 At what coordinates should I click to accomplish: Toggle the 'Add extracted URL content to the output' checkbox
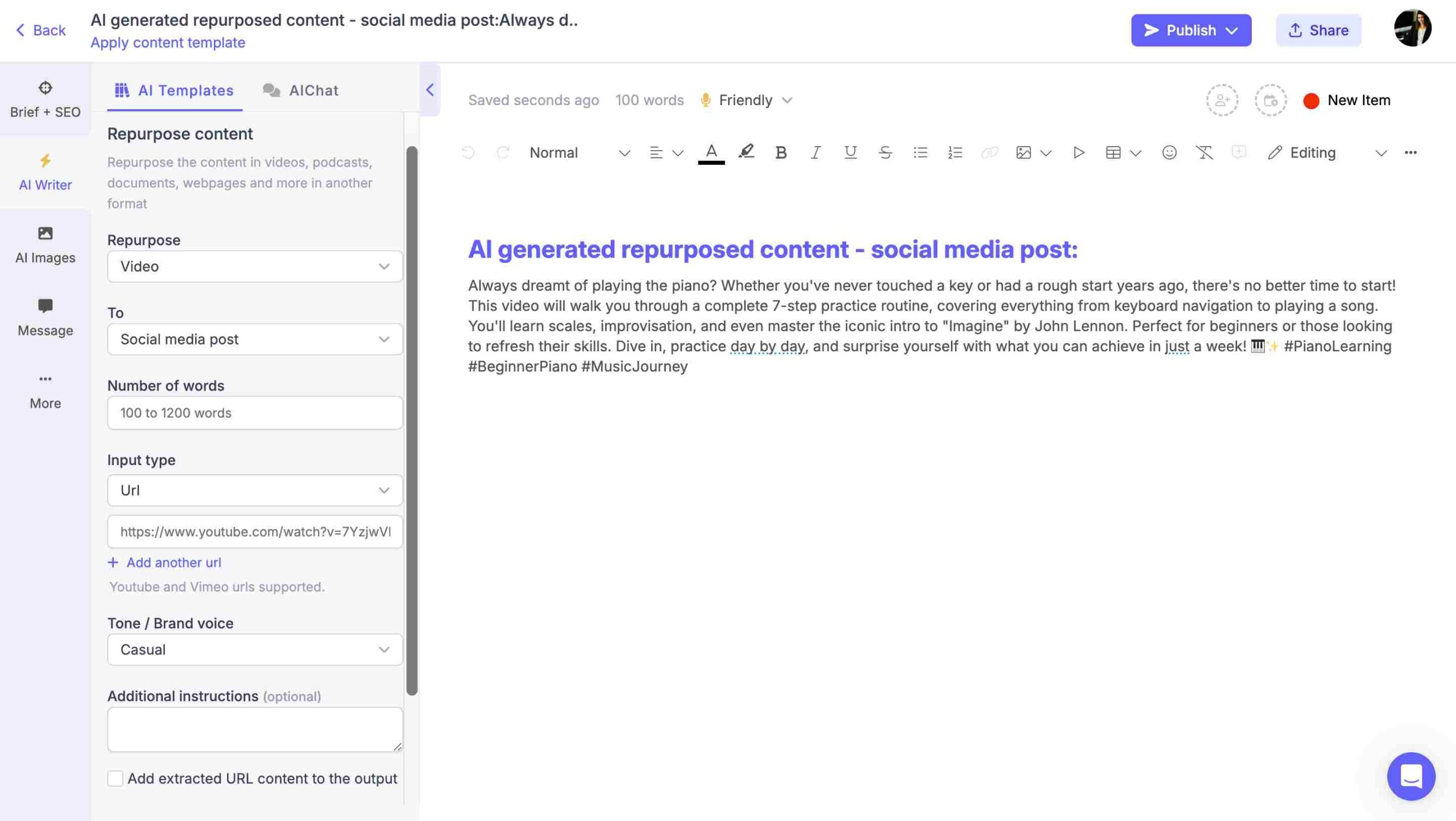click(x=114, y=778)
